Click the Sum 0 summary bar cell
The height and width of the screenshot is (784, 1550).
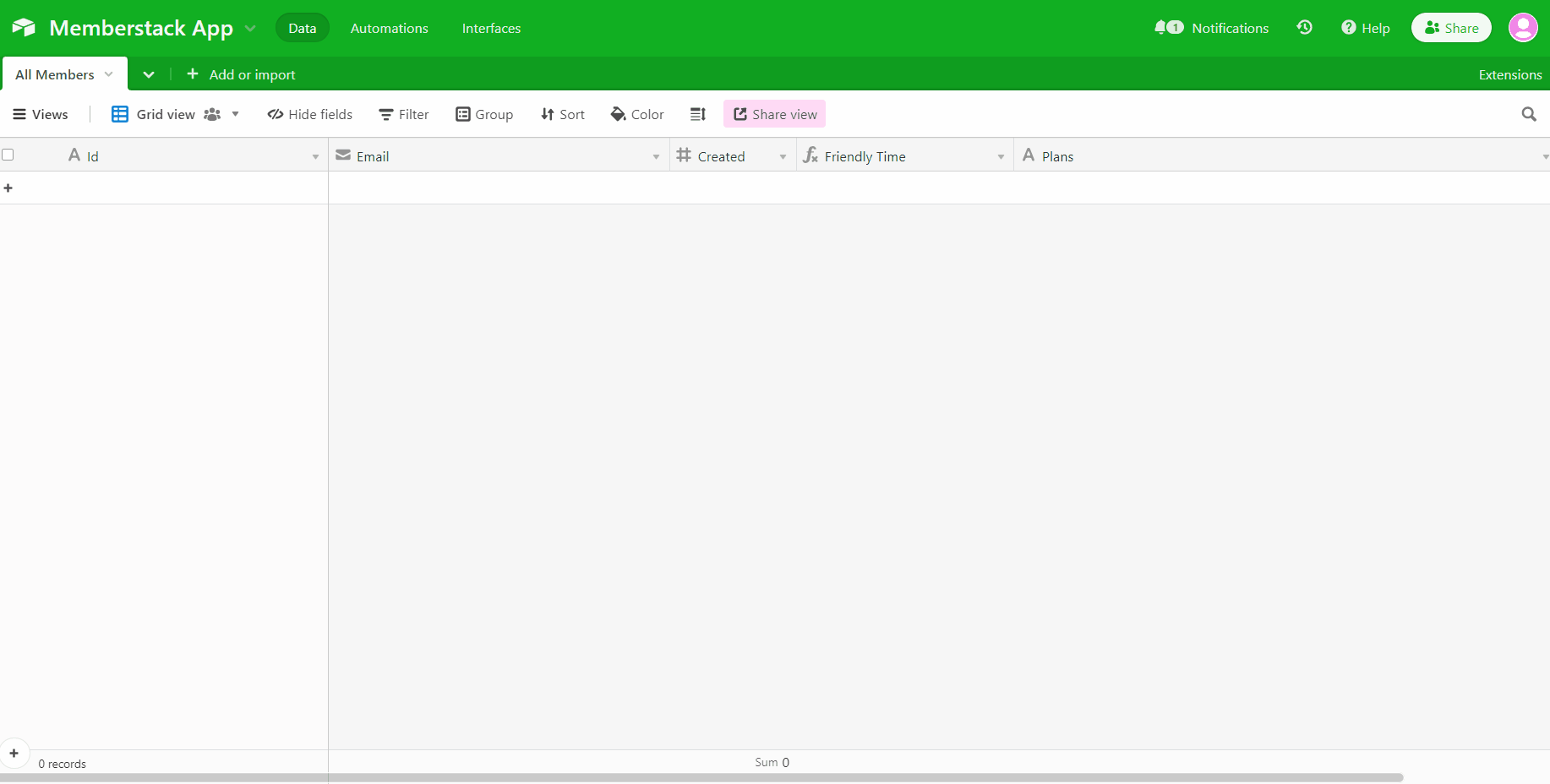772,762
